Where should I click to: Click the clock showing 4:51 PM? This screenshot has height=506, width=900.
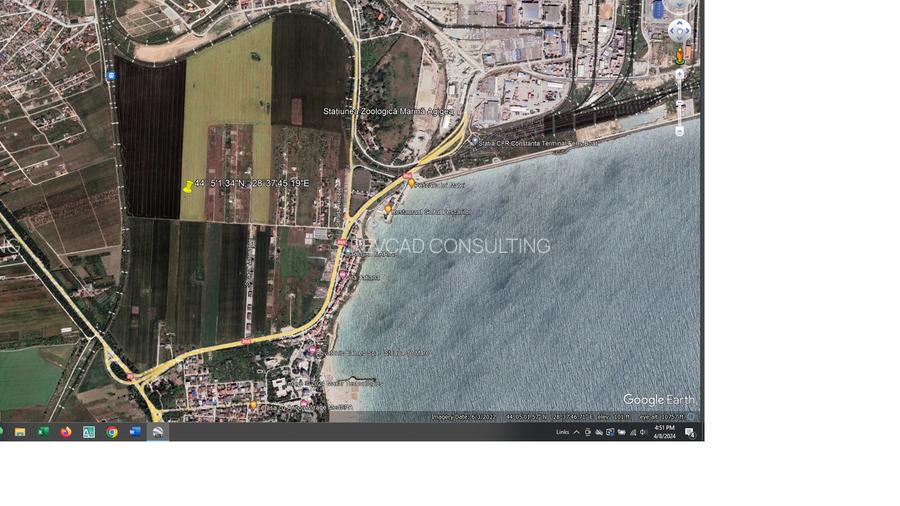tap(664, 432)
